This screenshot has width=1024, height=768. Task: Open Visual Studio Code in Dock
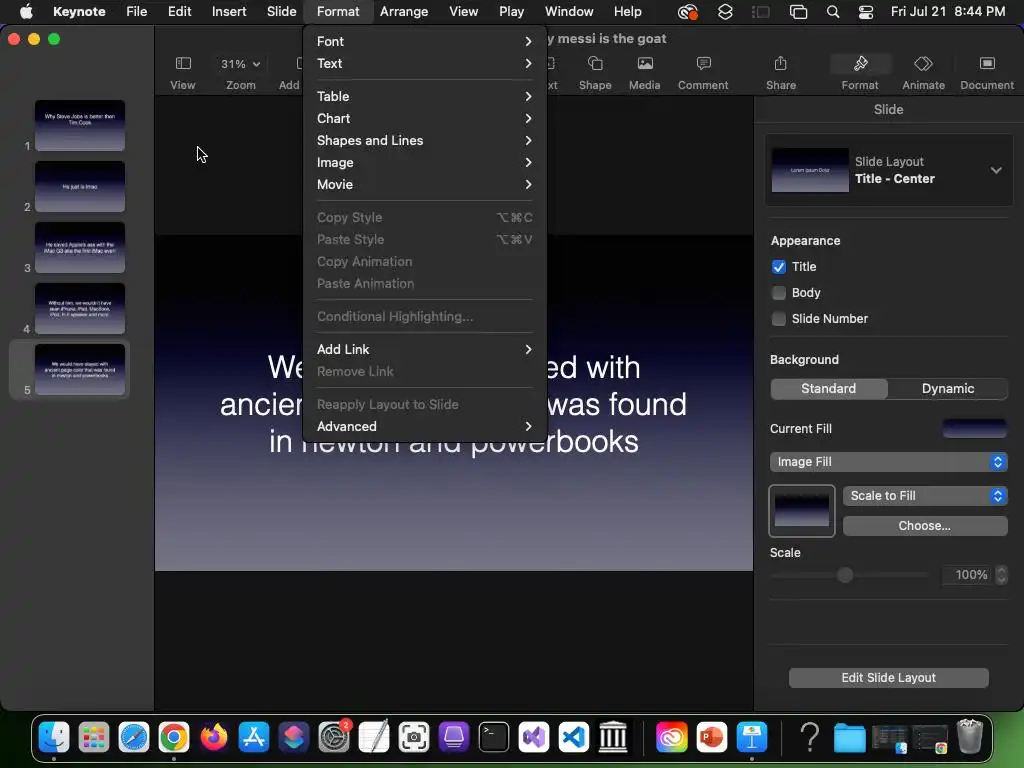point(573,737)
